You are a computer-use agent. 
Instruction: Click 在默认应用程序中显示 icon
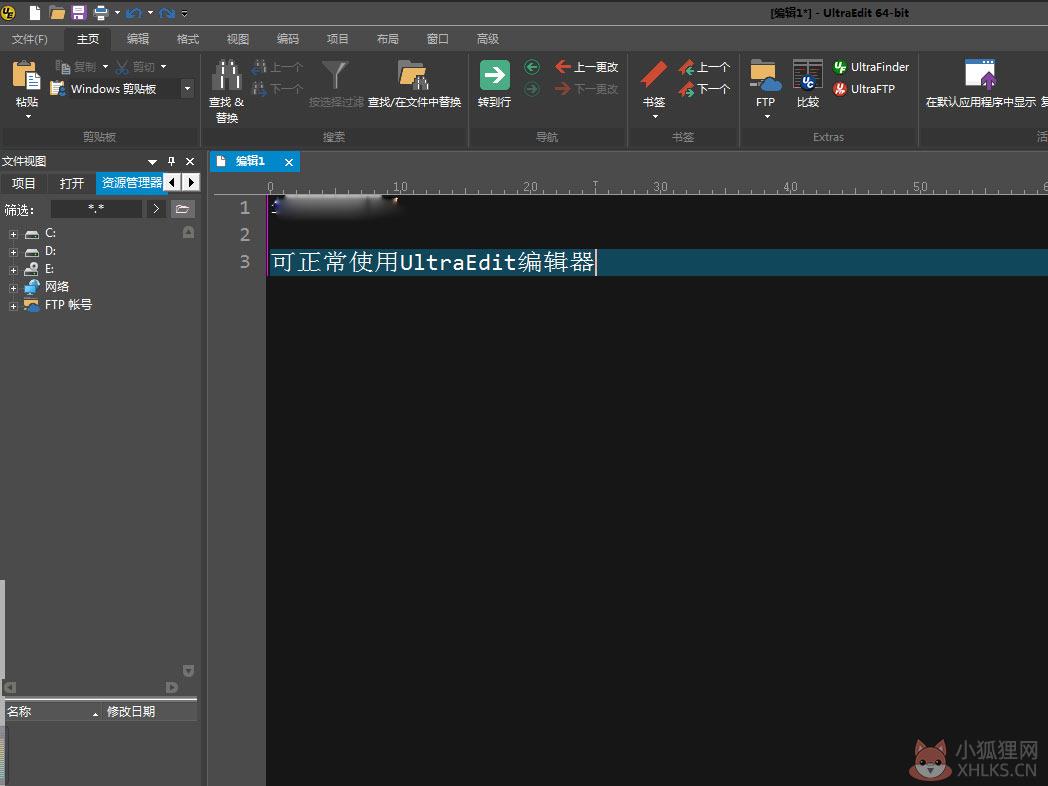click(980, 74)
